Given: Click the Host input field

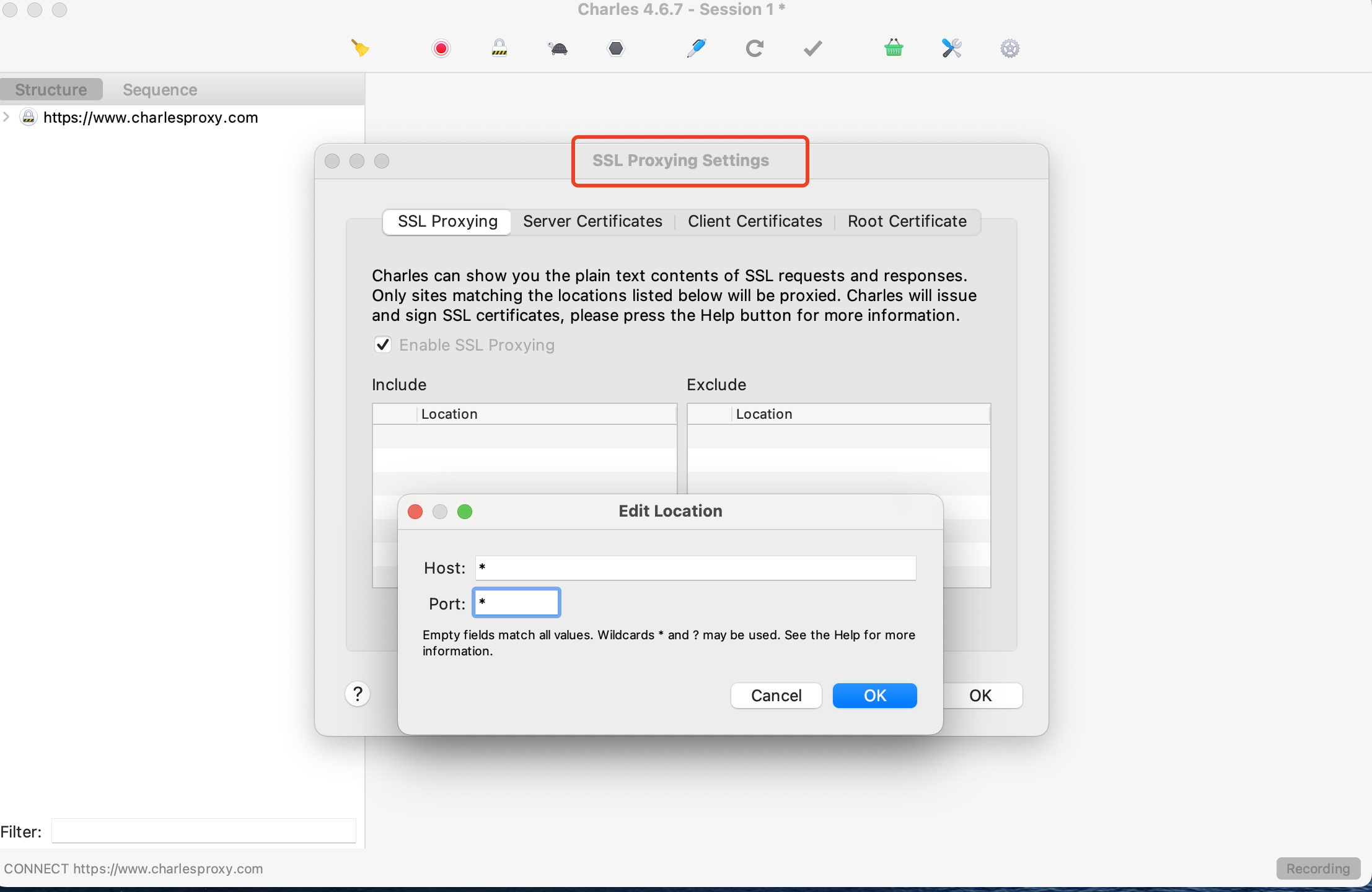Looking at the screenshot, I should [x=695, y=568].
